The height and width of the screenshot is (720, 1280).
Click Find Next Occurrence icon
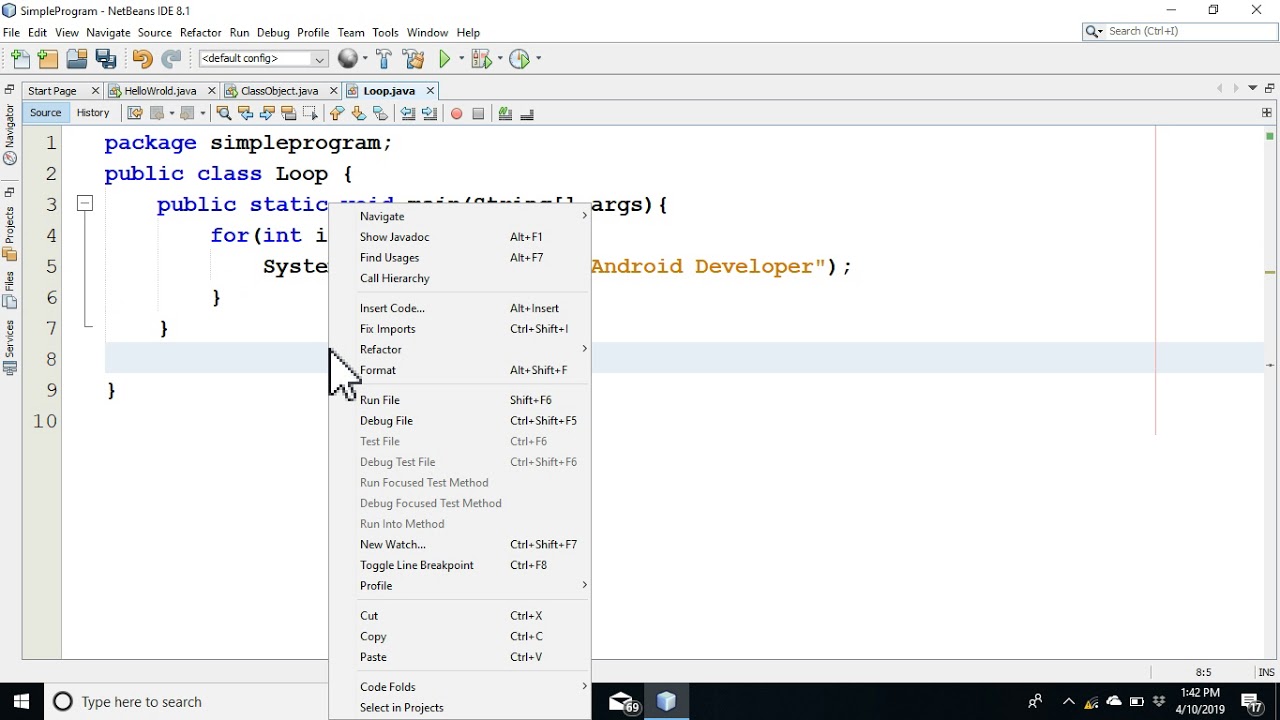[x=267, y=113]
